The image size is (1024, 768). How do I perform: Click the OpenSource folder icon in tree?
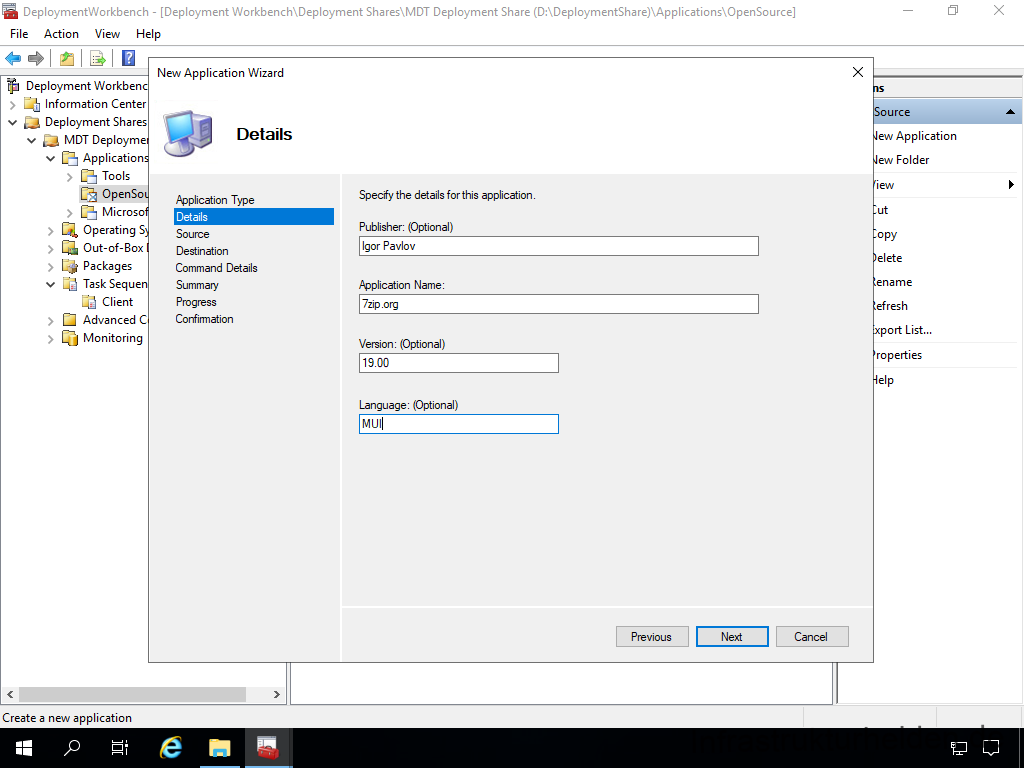point(89,194)
